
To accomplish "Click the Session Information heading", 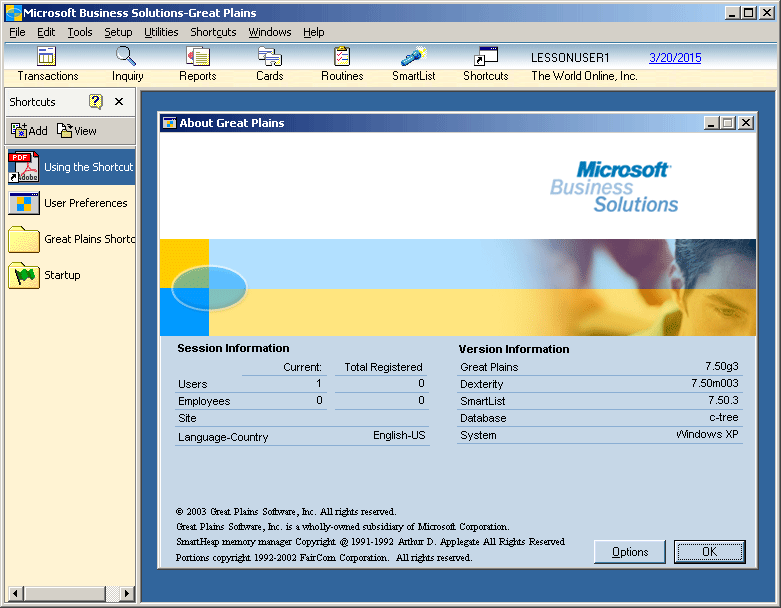I will click(233, 348).
